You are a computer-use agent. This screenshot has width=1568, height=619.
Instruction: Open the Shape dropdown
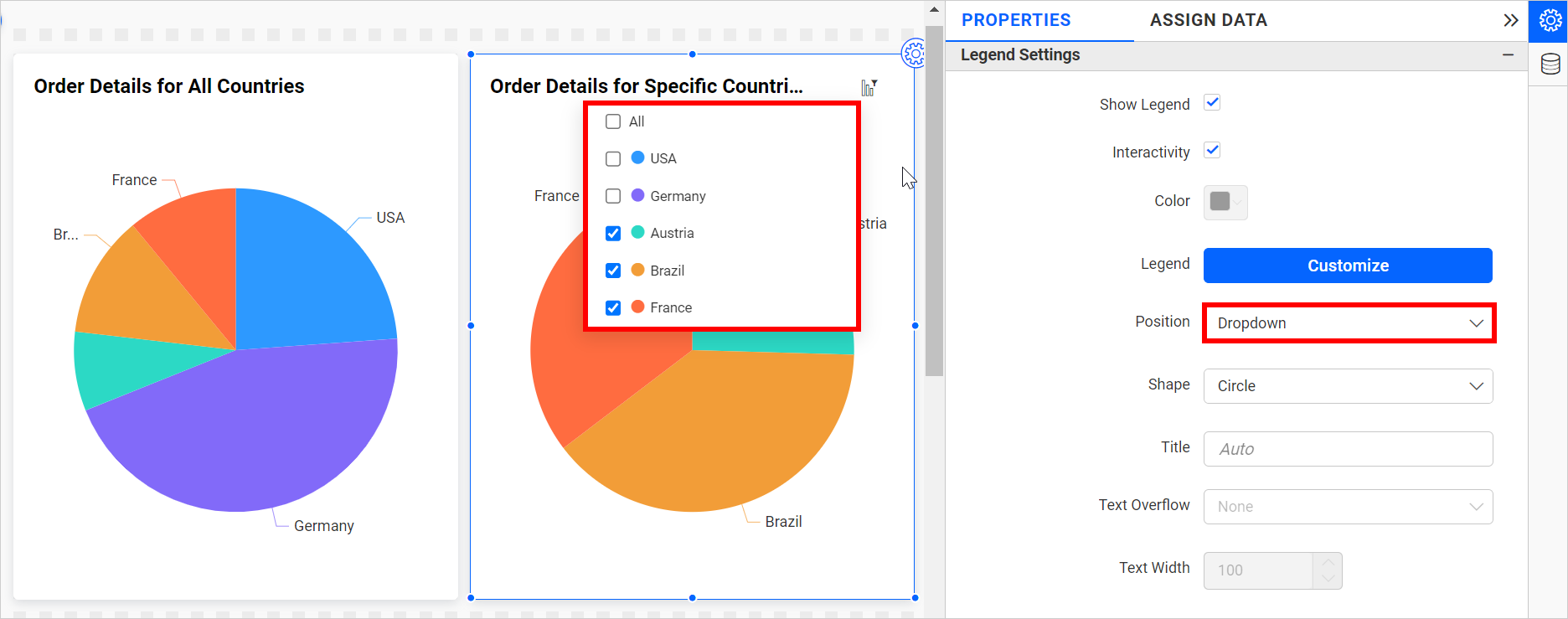(x=1348, y=386)
